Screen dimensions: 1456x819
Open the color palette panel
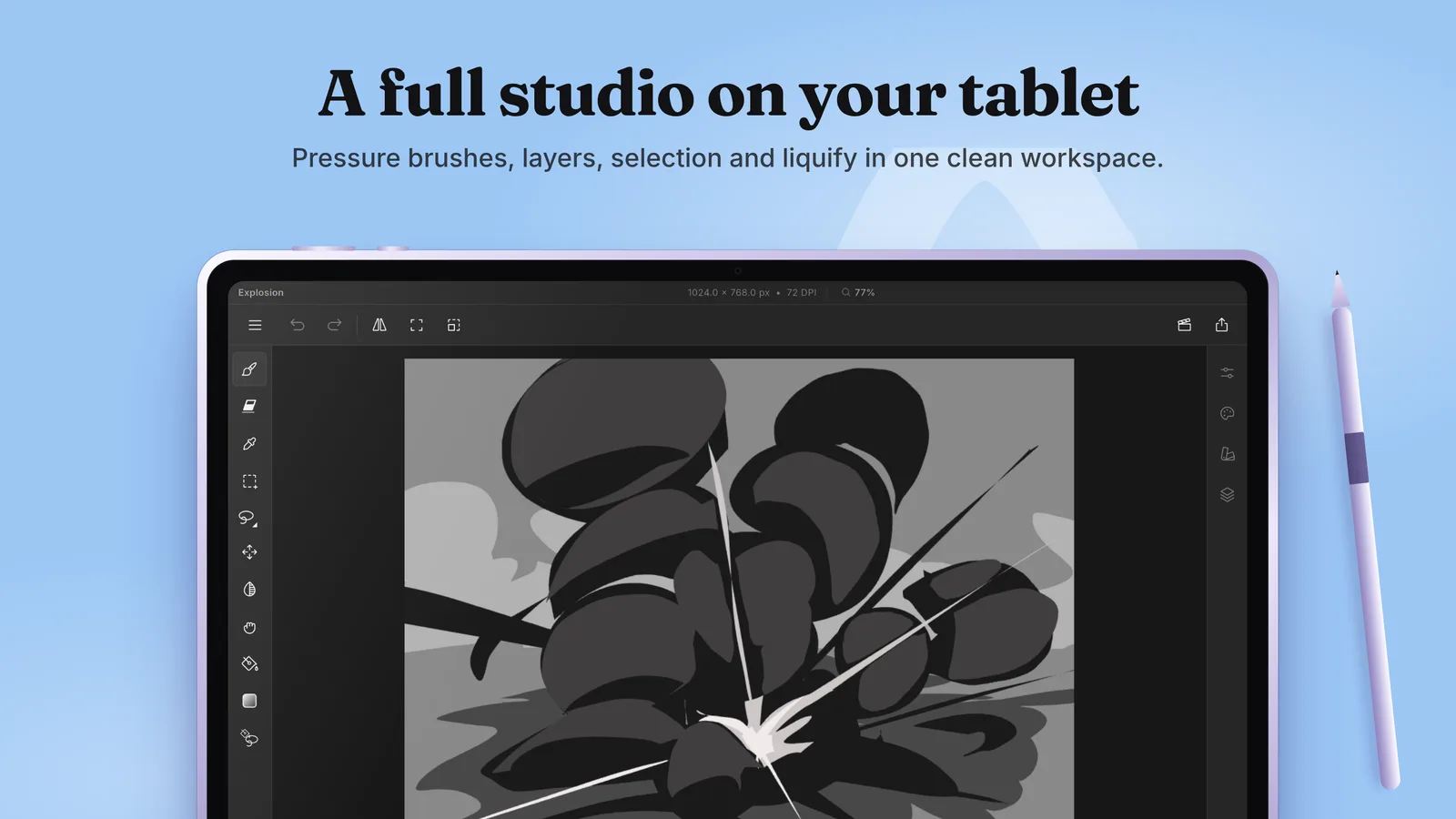[1227, 413]
